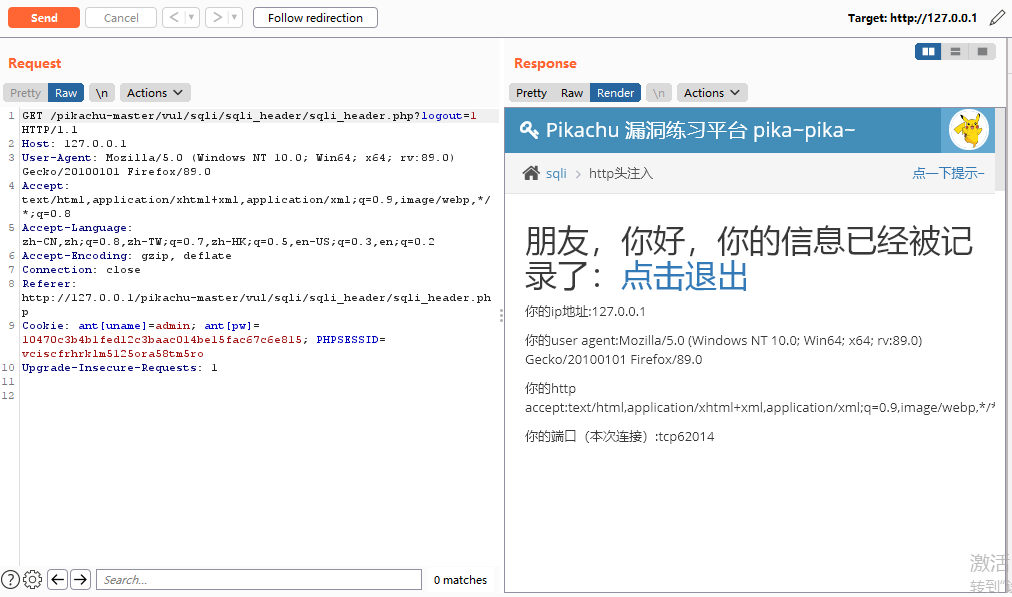Select combined tabbed layout icon
Viewport: 1012px width, 597px height.
[x=982, y=52]
